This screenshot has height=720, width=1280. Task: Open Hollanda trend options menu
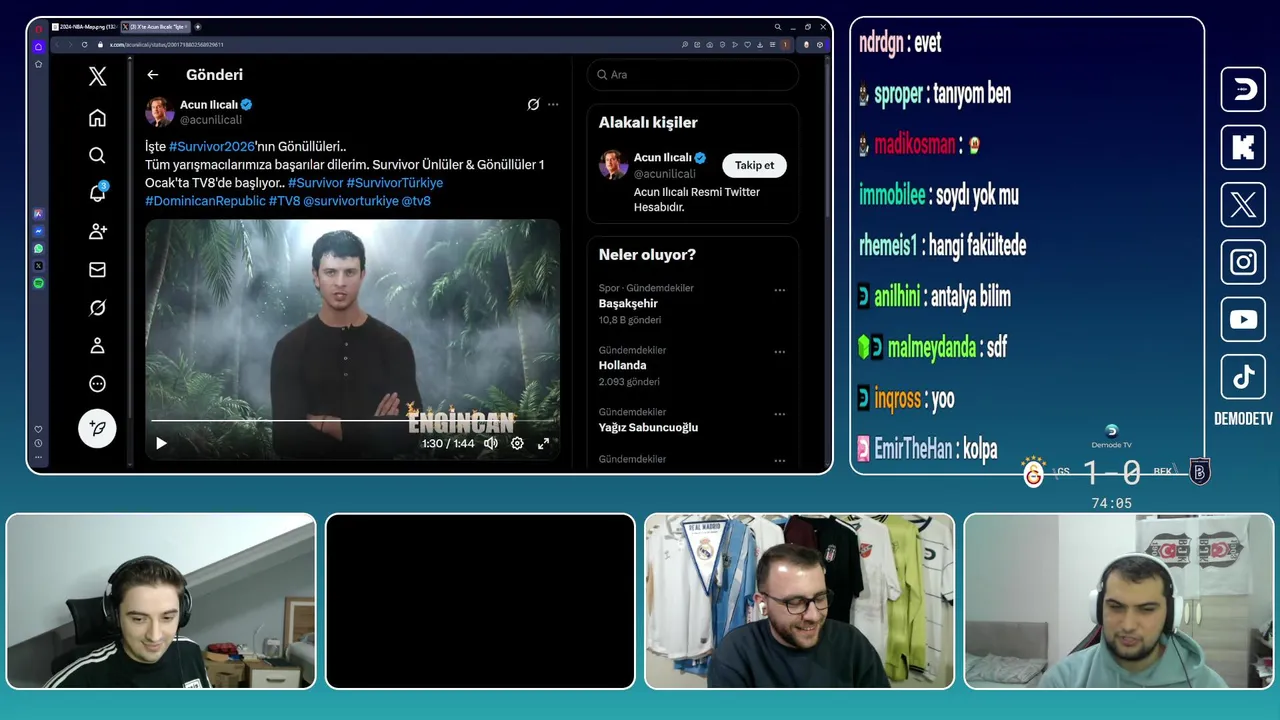pyautogui.click(x=779, y=352)
